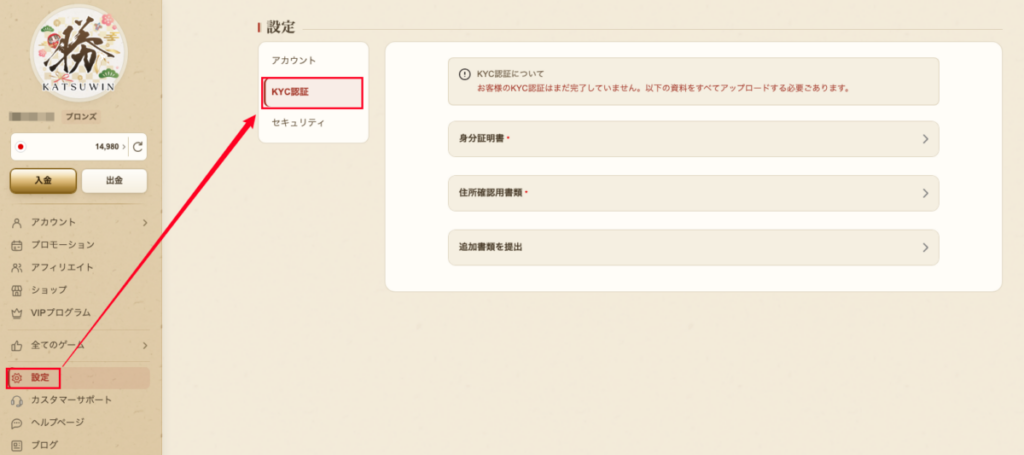
Task: Click the ヘルプページ chat bubble icon
Action: (x=17, y=422)
